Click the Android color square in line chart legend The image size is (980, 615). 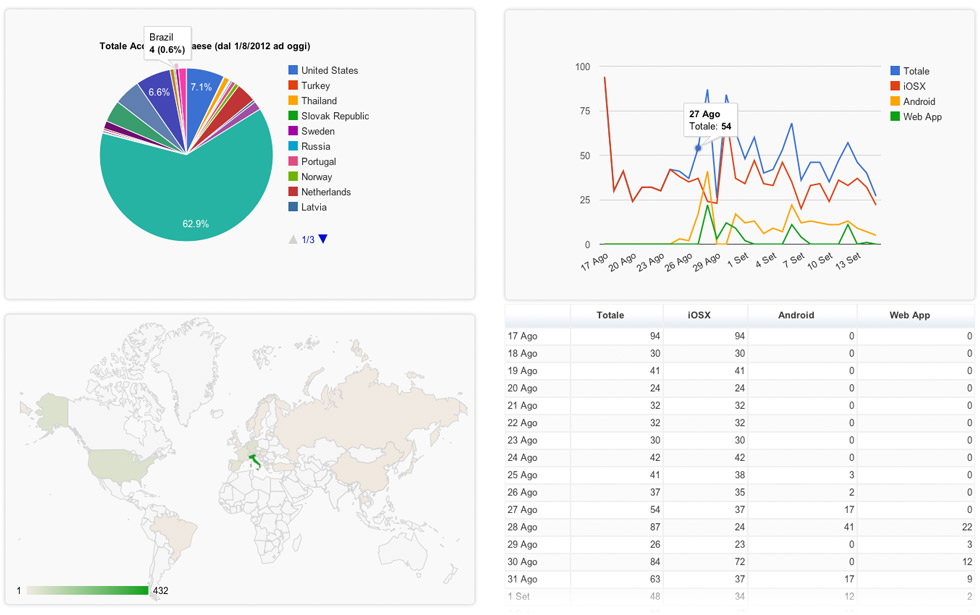click(x=895, y=101)
